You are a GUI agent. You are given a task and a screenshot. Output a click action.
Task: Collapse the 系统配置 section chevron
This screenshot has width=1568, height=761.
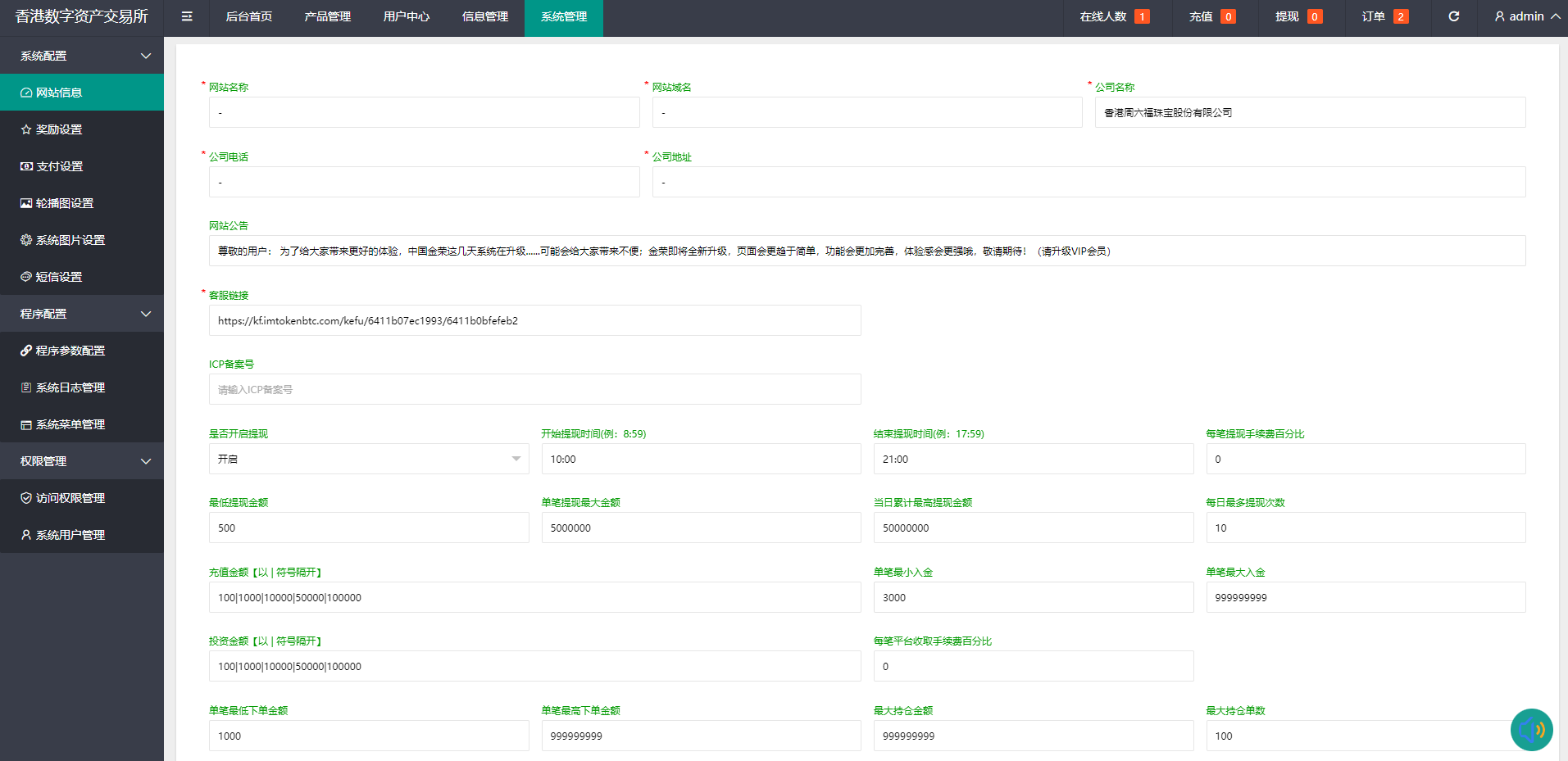pos(146,55)
